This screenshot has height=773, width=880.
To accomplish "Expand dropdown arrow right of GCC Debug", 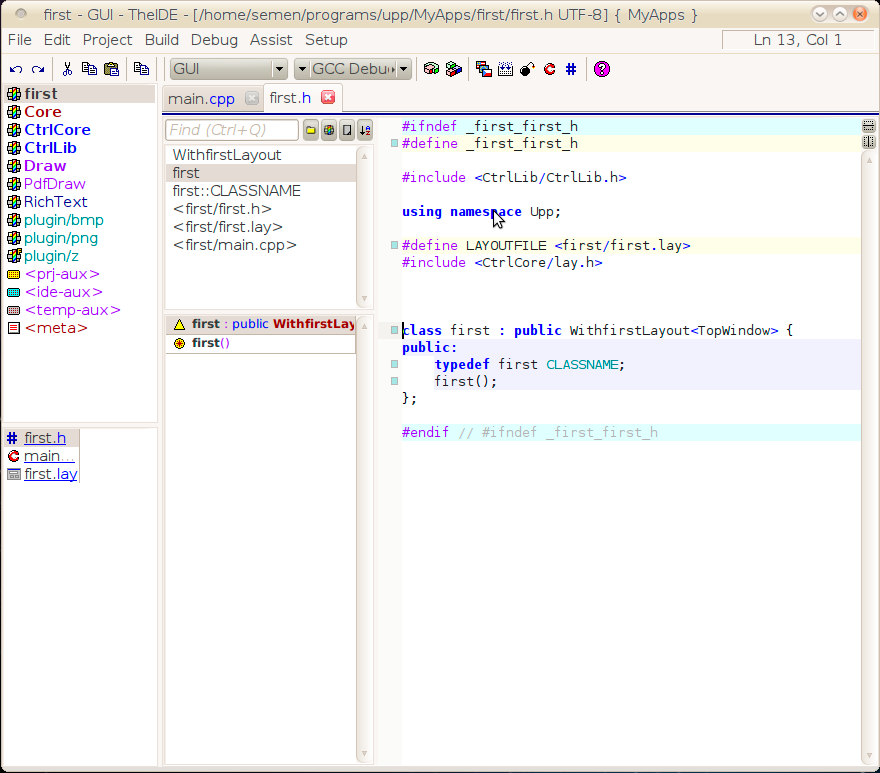I will (x=404, y=69).
